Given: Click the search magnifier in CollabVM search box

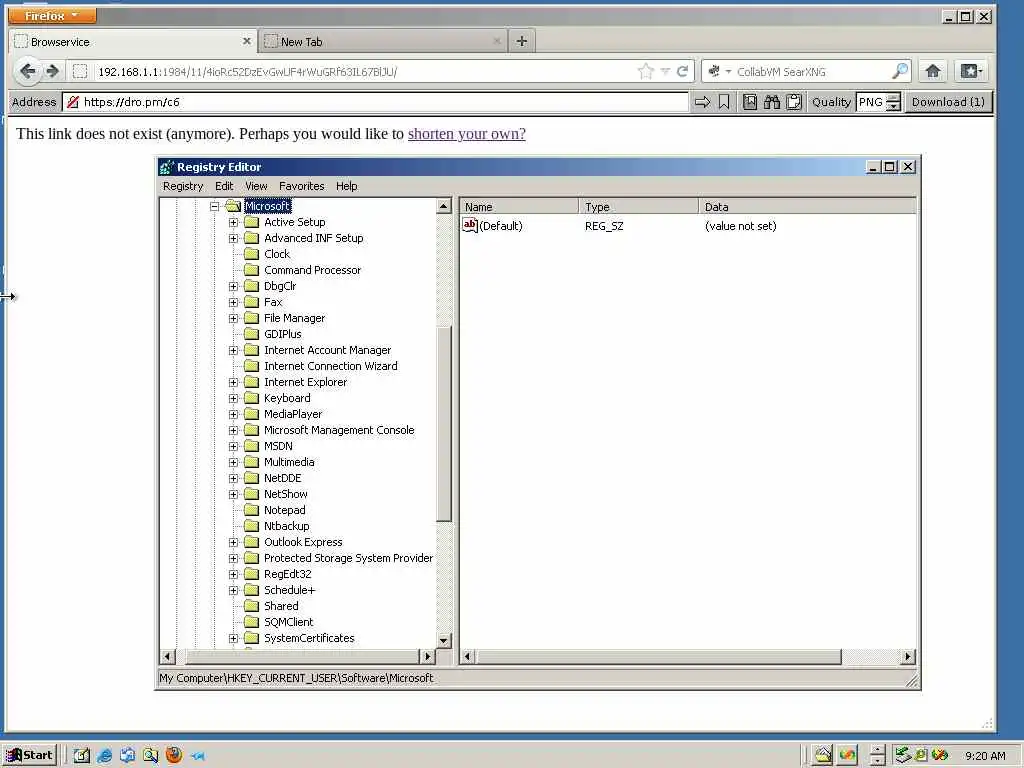Looking at the screenshot, I should 900,71.
